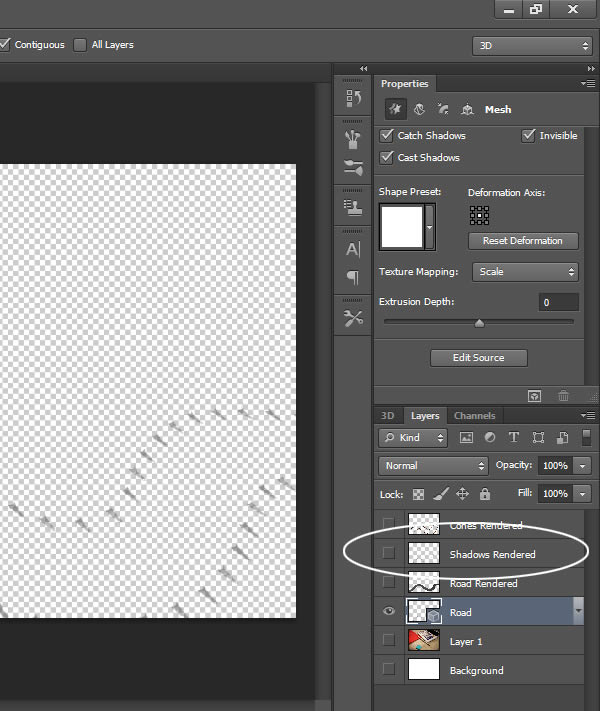Show the Cones Rendered layer
Image resolution: width=600 pixels, height=711 pixels.
pos(389,524)
